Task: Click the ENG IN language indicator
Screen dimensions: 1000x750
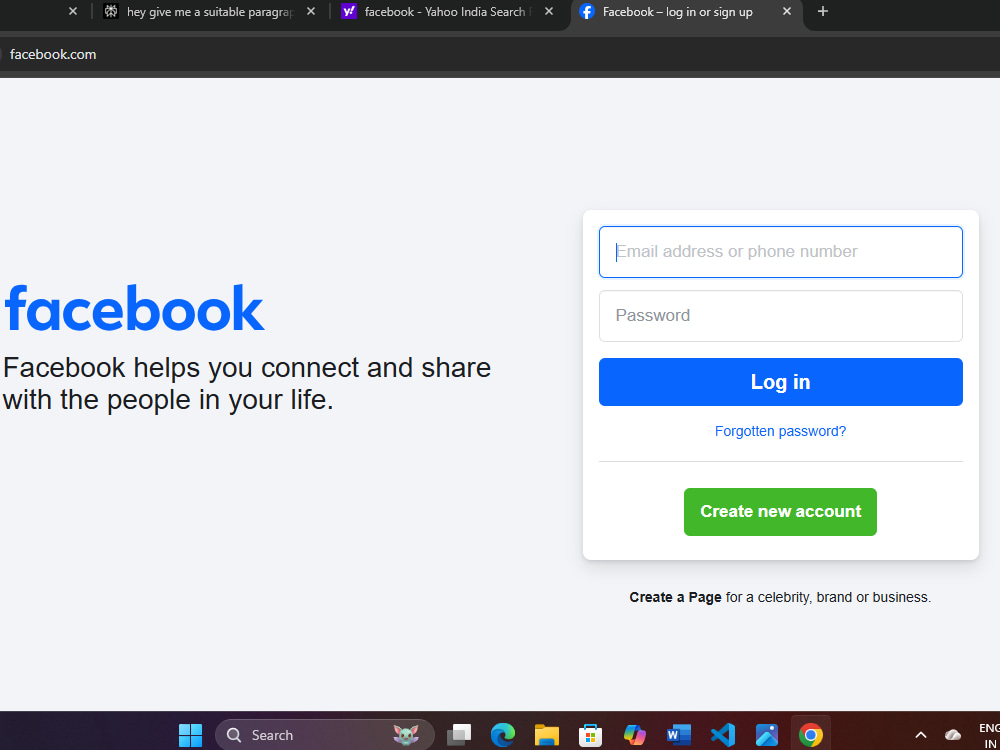Action: [x=989, y=735]
